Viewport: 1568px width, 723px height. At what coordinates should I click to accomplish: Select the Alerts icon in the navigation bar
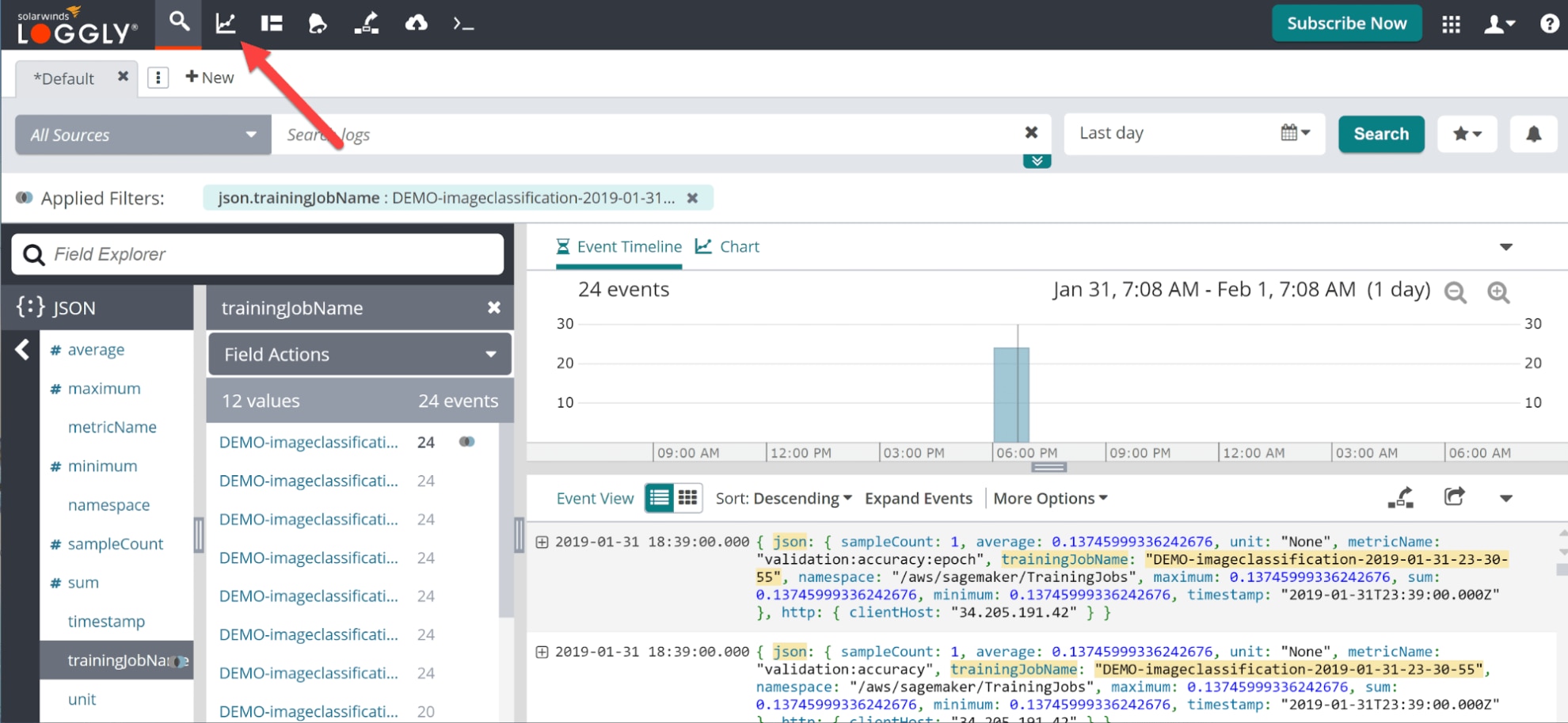tap(317, 24)
